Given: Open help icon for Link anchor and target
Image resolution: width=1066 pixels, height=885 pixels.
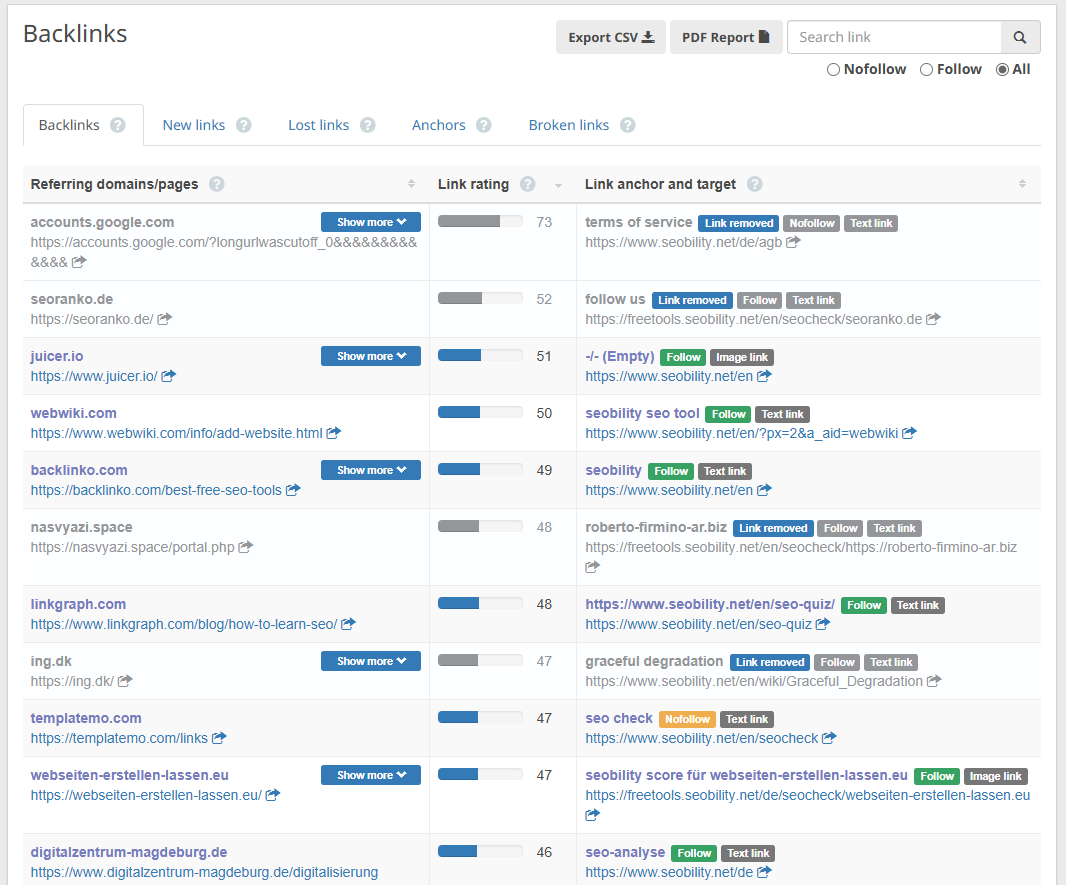Looking at the screenshot, I should coord(755,184).
